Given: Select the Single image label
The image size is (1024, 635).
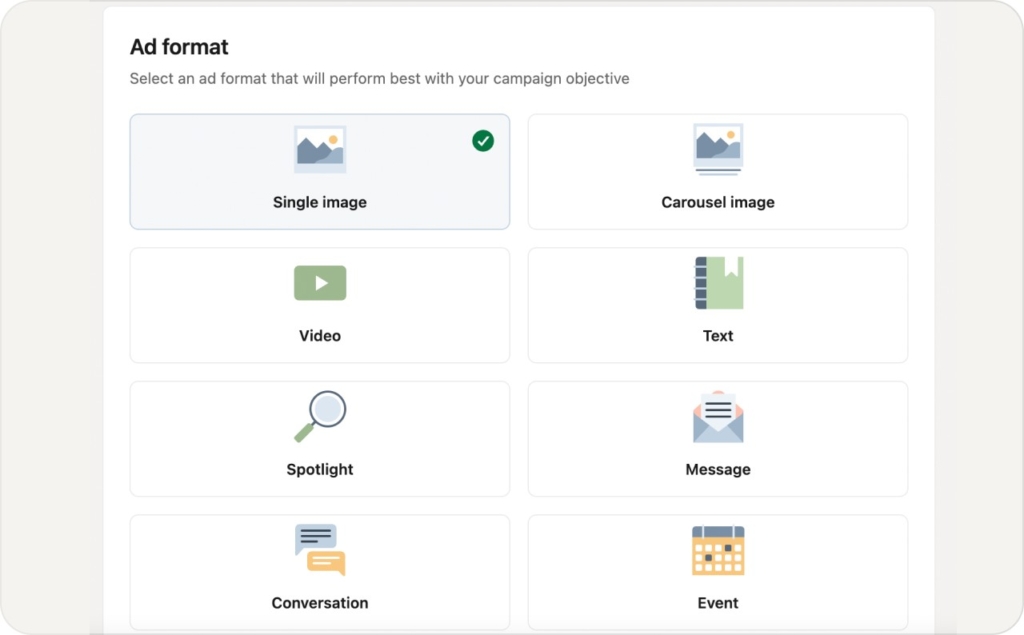Looking at the screenshot, I should (x=320, y=202).
